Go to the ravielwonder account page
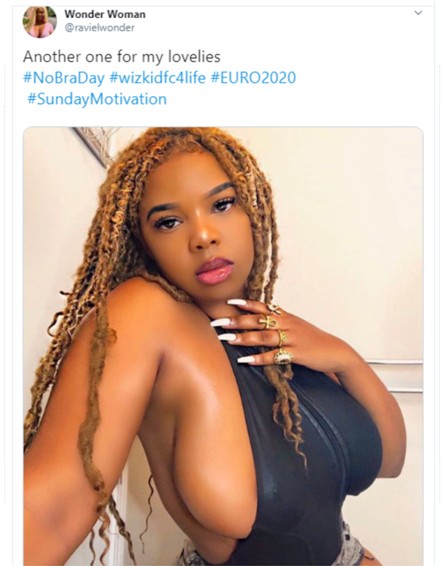 [99, 28]
